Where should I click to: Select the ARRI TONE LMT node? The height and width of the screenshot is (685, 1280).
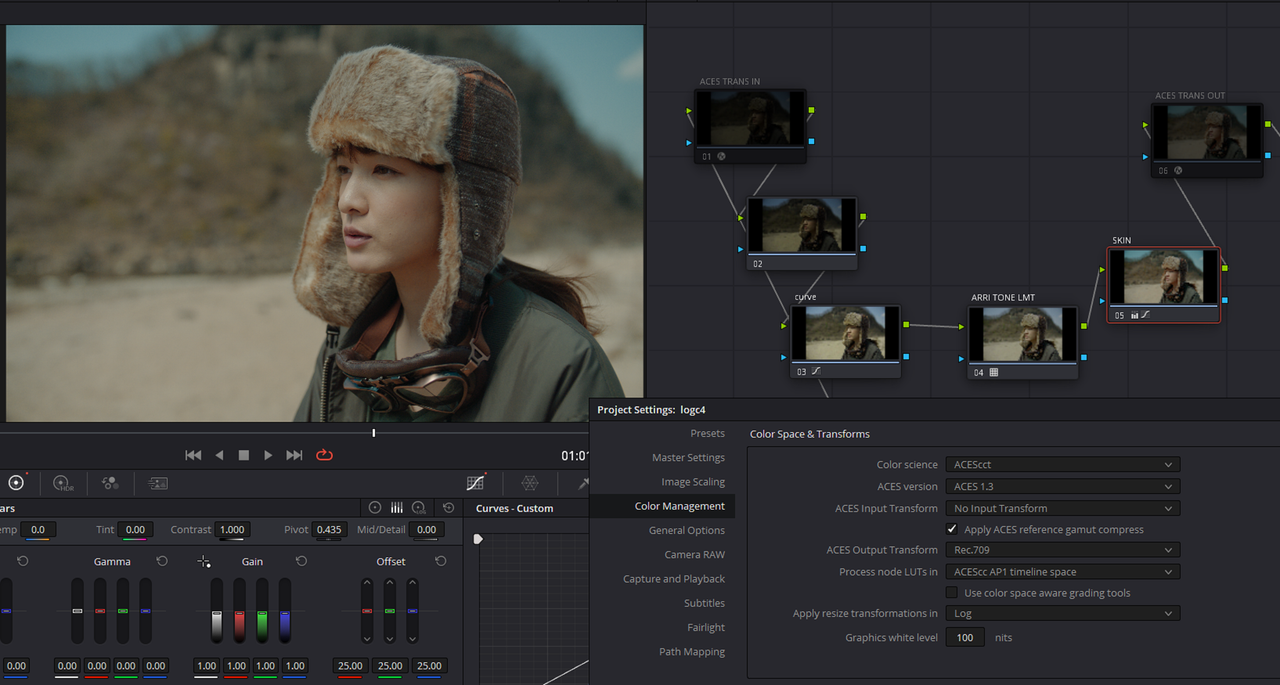click(1023, 341)
